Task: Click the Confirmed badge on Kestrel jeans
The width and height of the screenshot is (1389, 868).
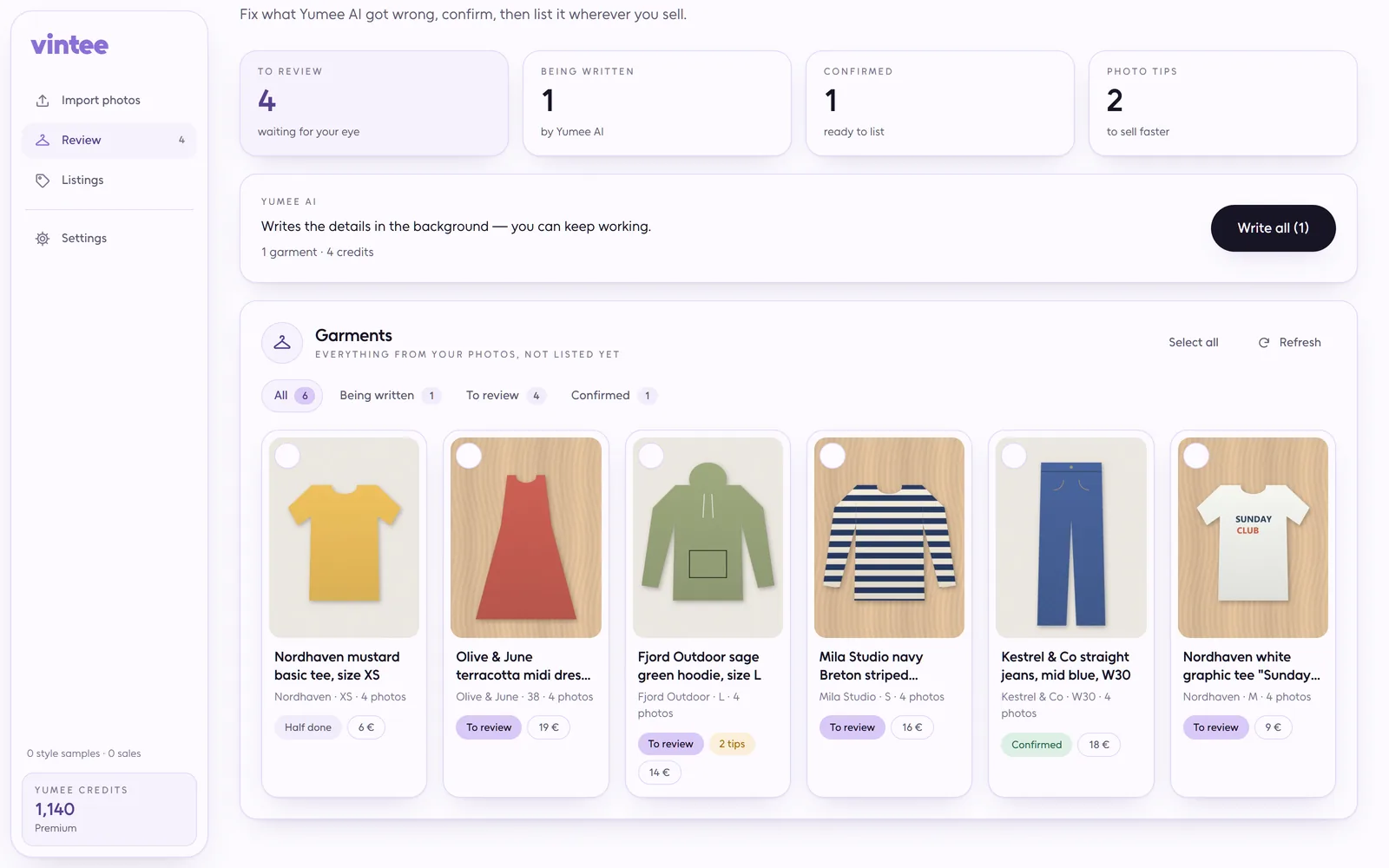Action: (1037, 745)
